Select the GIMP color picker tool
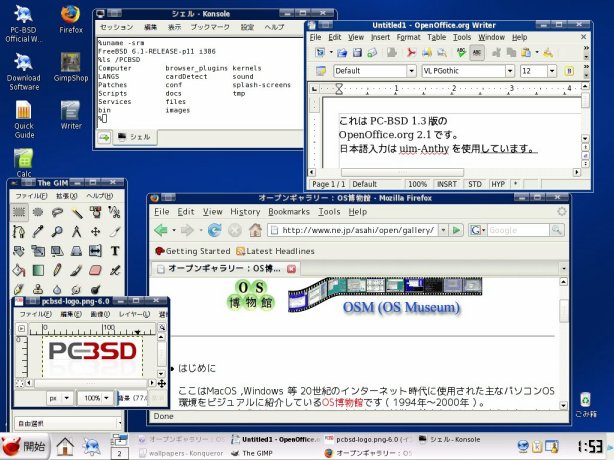Viewport: 614px width, 460px height. click(38, 231)
